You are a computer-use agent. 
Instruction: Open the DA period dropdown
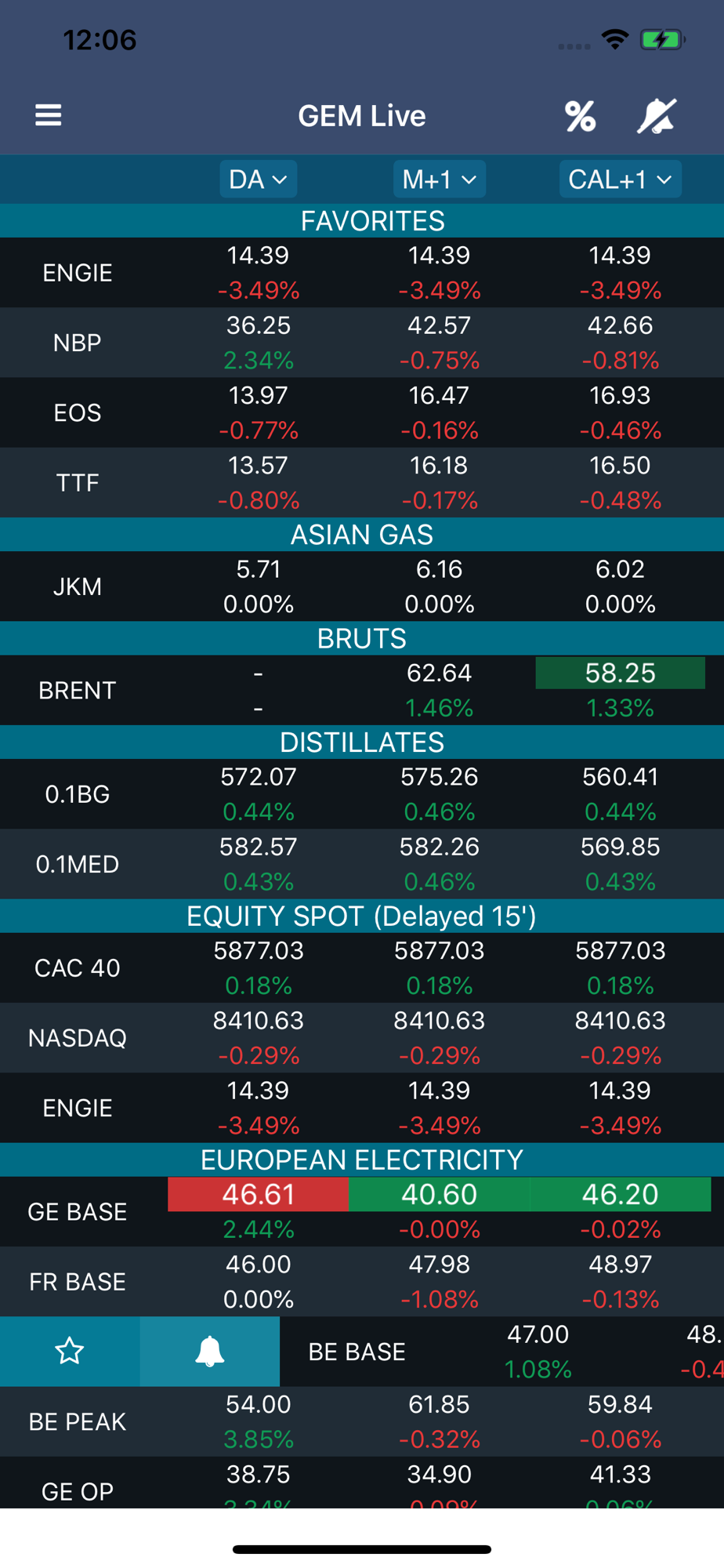point(258,180)
